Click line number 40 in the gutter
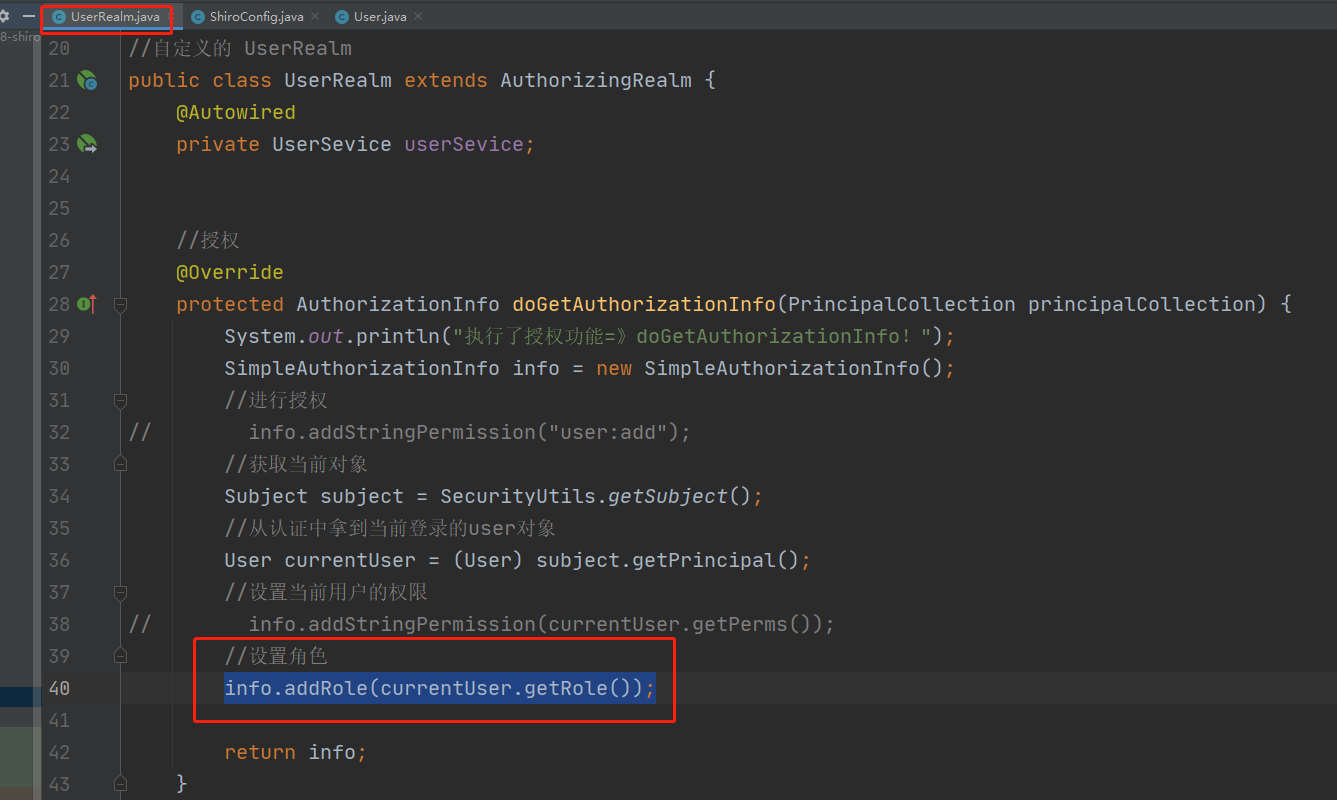 59,688
